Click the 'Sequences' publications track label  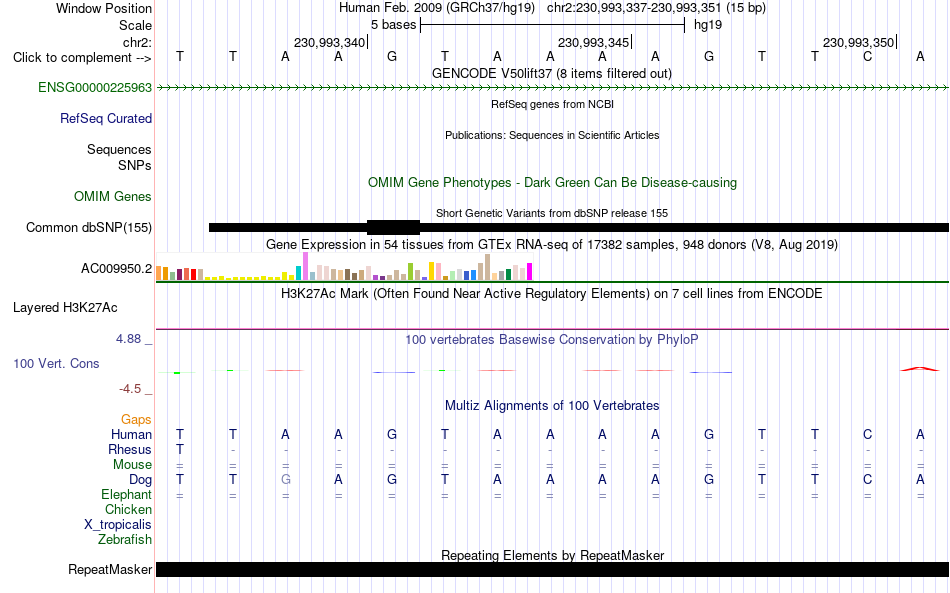coord(119,150)
